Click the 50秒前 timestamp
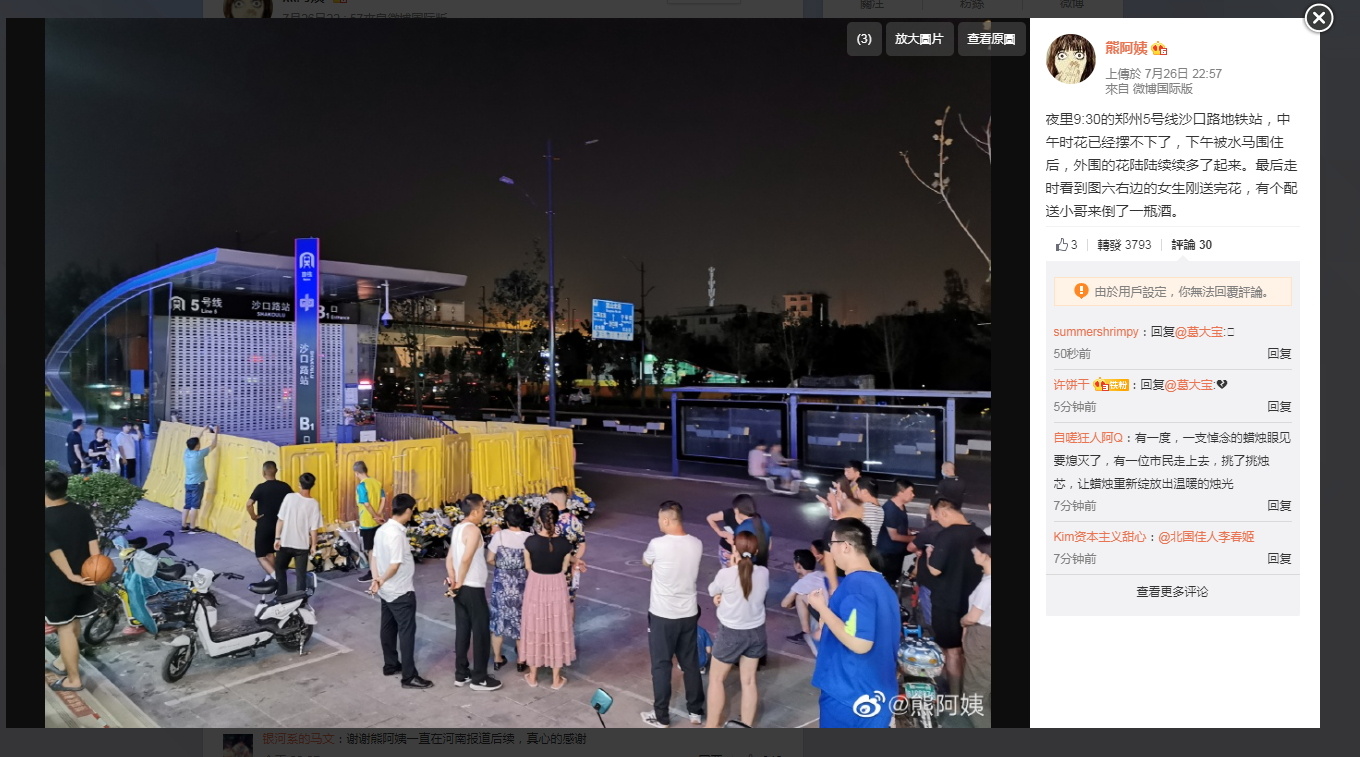 1073,354
